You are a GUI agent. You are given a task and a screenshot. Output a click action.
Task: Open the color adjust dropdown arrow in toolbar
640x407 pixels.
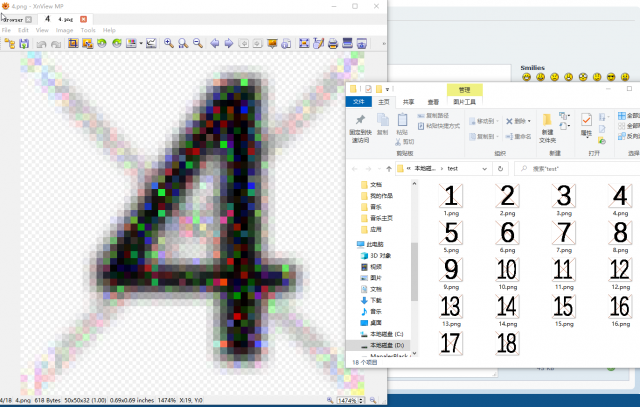[141, 43]
